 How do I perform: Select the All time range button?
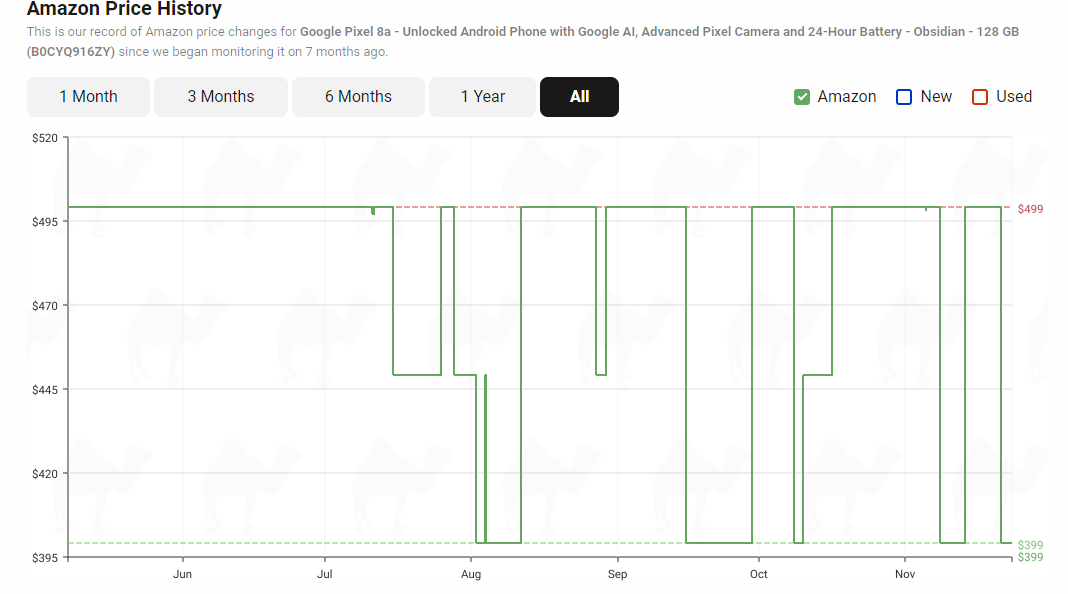point(580,97)
